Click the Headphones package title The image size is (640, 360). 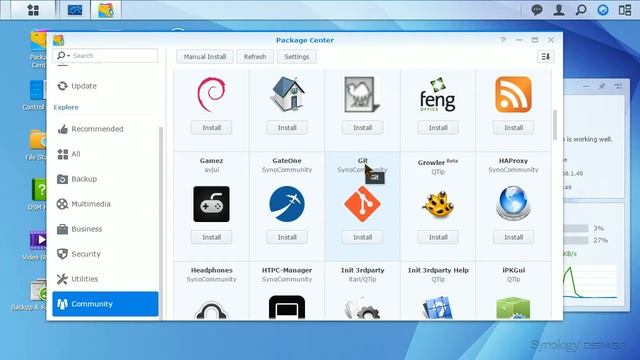[x=211, y=270]
